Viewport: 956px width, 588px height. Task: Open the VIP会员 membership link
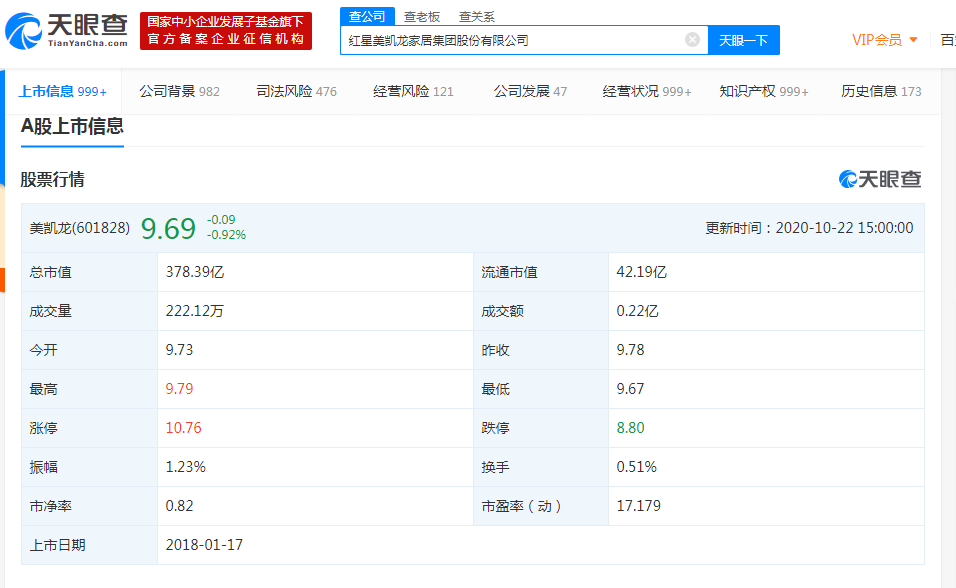[x=877, y=40]
